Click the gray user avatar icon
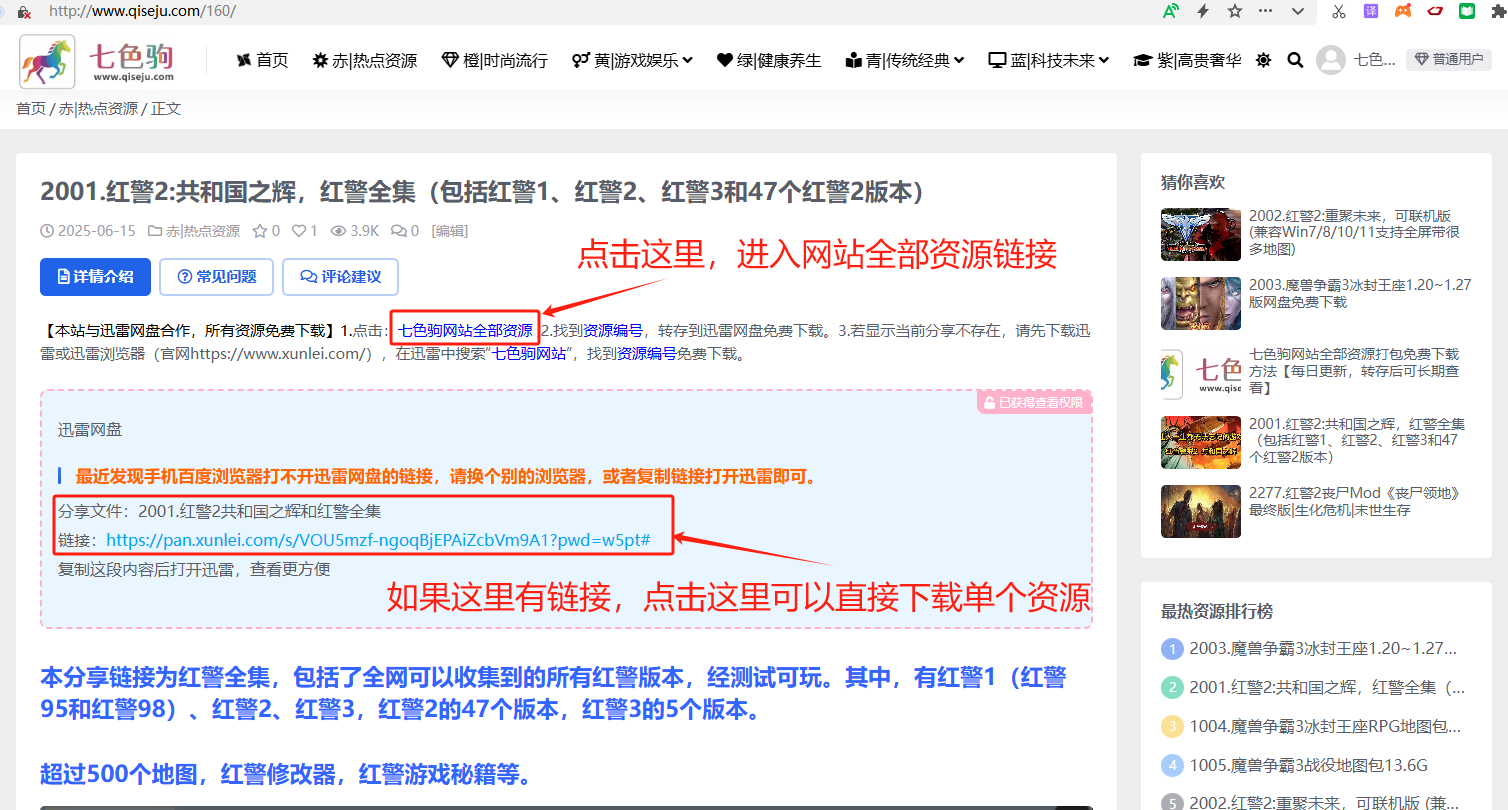 pyautogui.click(x=1331, y=60)
